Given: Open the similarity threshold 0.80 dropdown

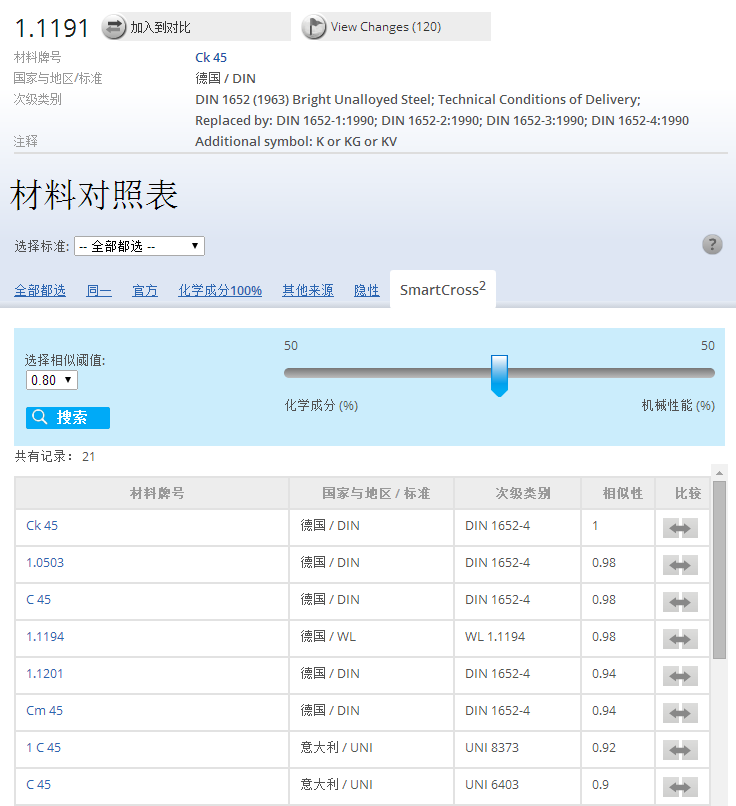Looking at the screenshot, I should (52, 380).
